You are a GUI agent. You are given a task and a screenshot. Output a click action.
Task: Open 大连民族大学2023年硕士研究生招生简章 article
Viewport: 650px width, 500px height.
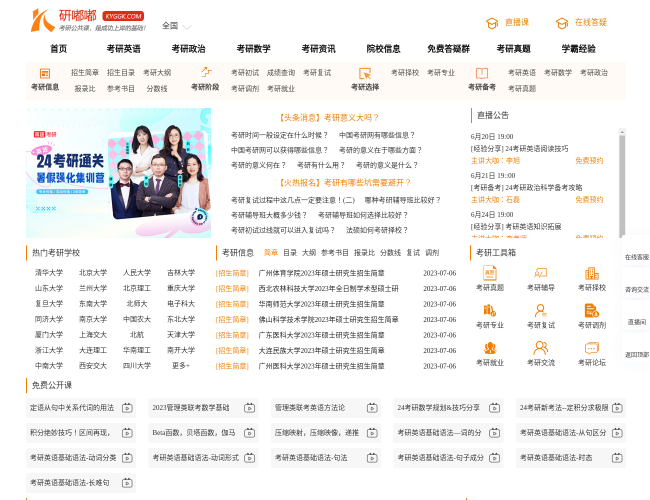pyautogui.click(x=321, y=351)
